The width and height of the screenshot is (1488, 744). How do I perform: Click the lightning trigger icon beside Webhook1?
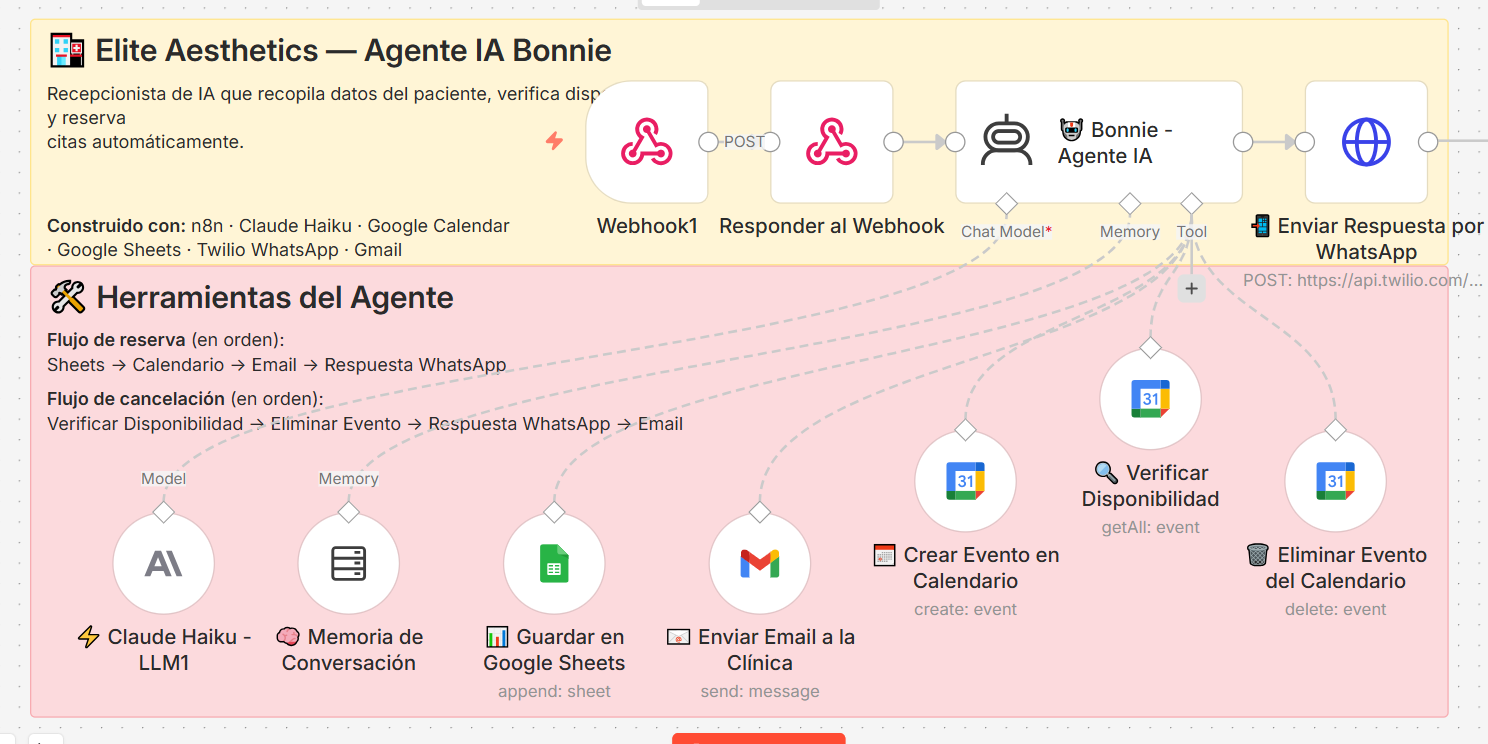click(x=554, y=141)
